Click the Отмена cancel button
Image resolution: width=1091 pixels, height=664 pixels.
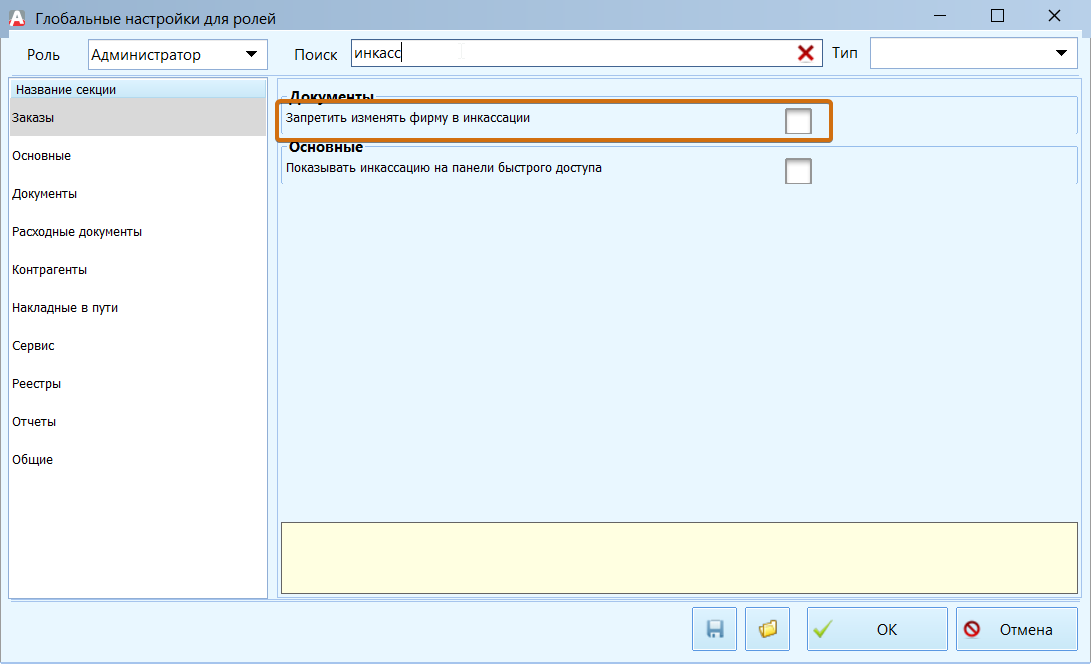click(x=1017, y=629)
